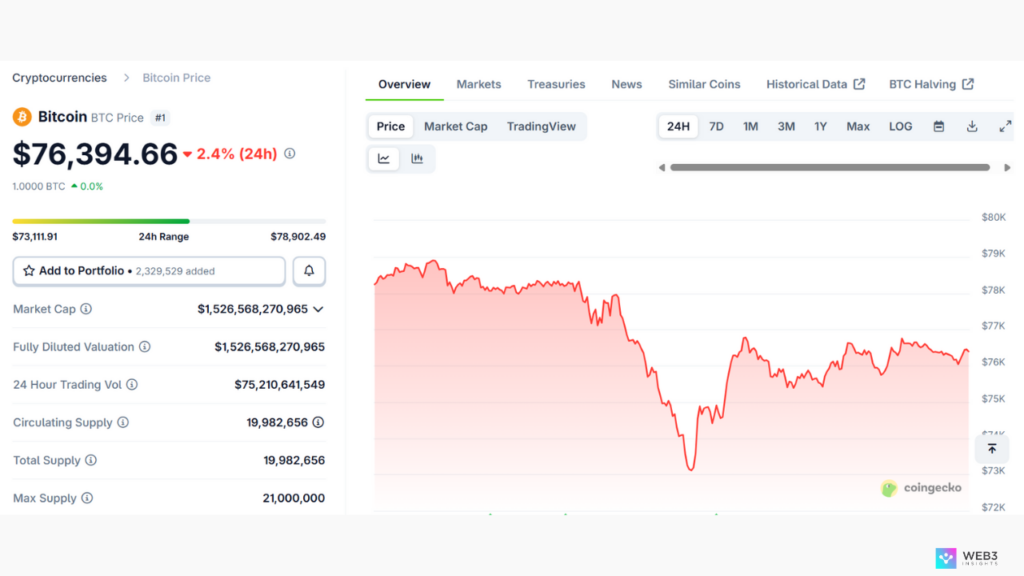Click the 24h Range progress bar
Viewport: 1024px width, 576px height.
[168, 221]
